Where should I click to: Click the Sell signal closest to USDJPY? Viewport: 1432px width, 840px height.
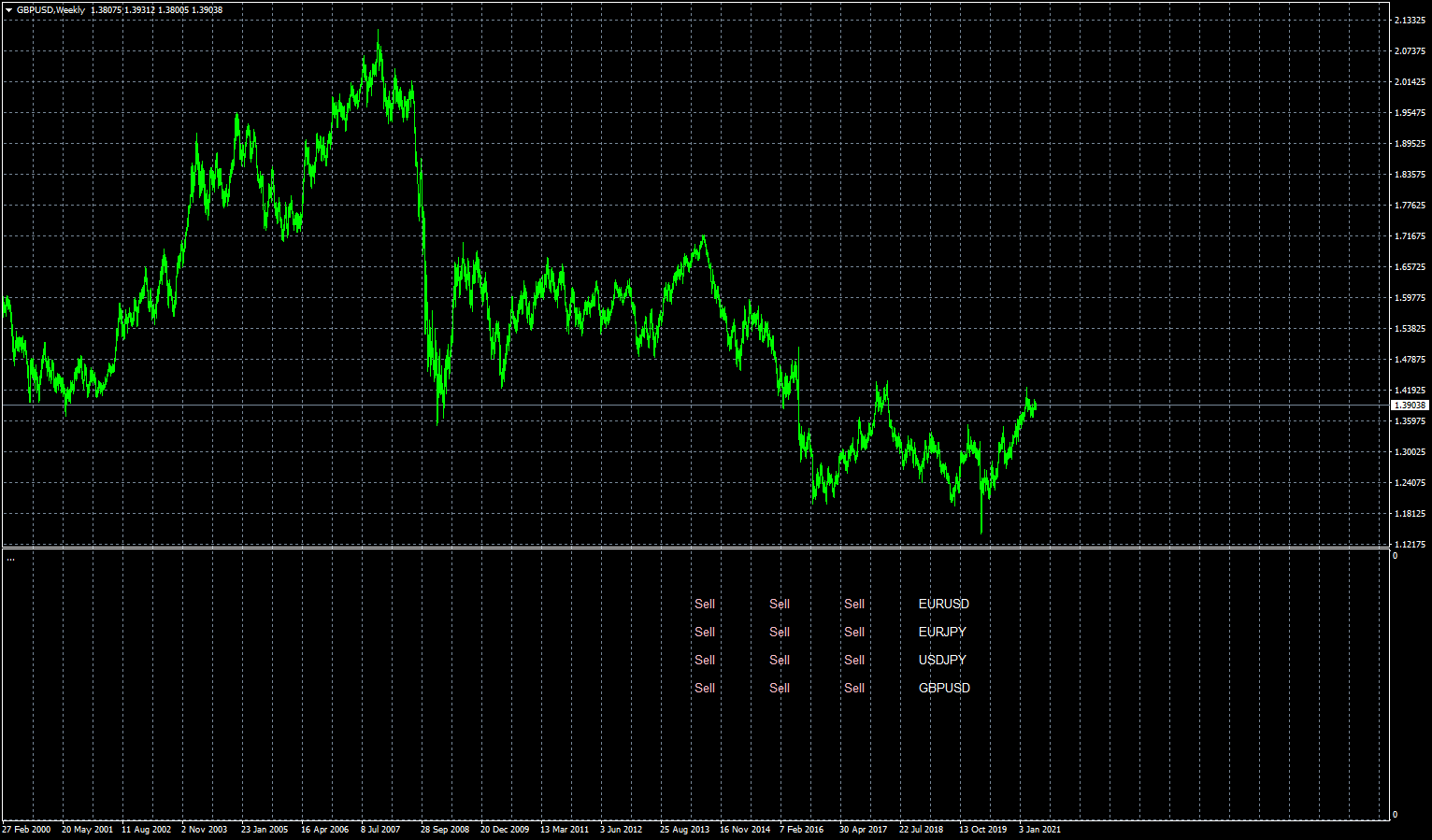click(854, 660)
